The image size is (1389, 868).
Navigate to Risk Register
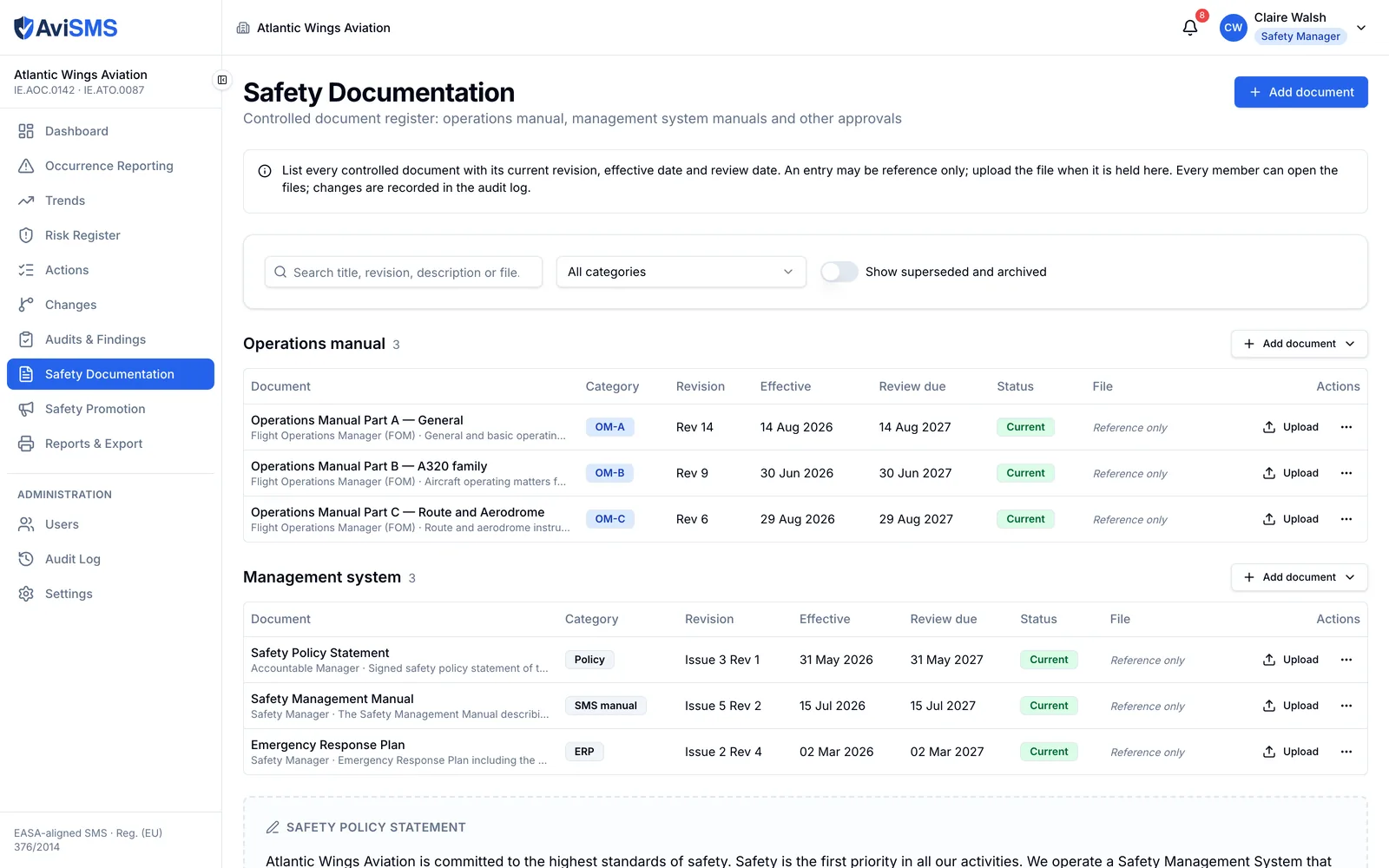[110, 235]
